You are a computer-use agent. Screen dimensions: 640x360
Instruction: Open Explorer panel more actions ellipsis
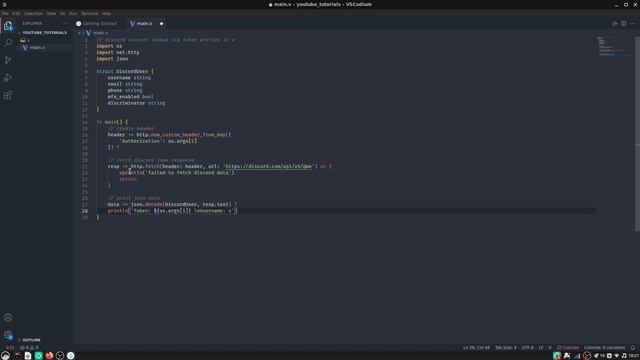pos(64,24)
